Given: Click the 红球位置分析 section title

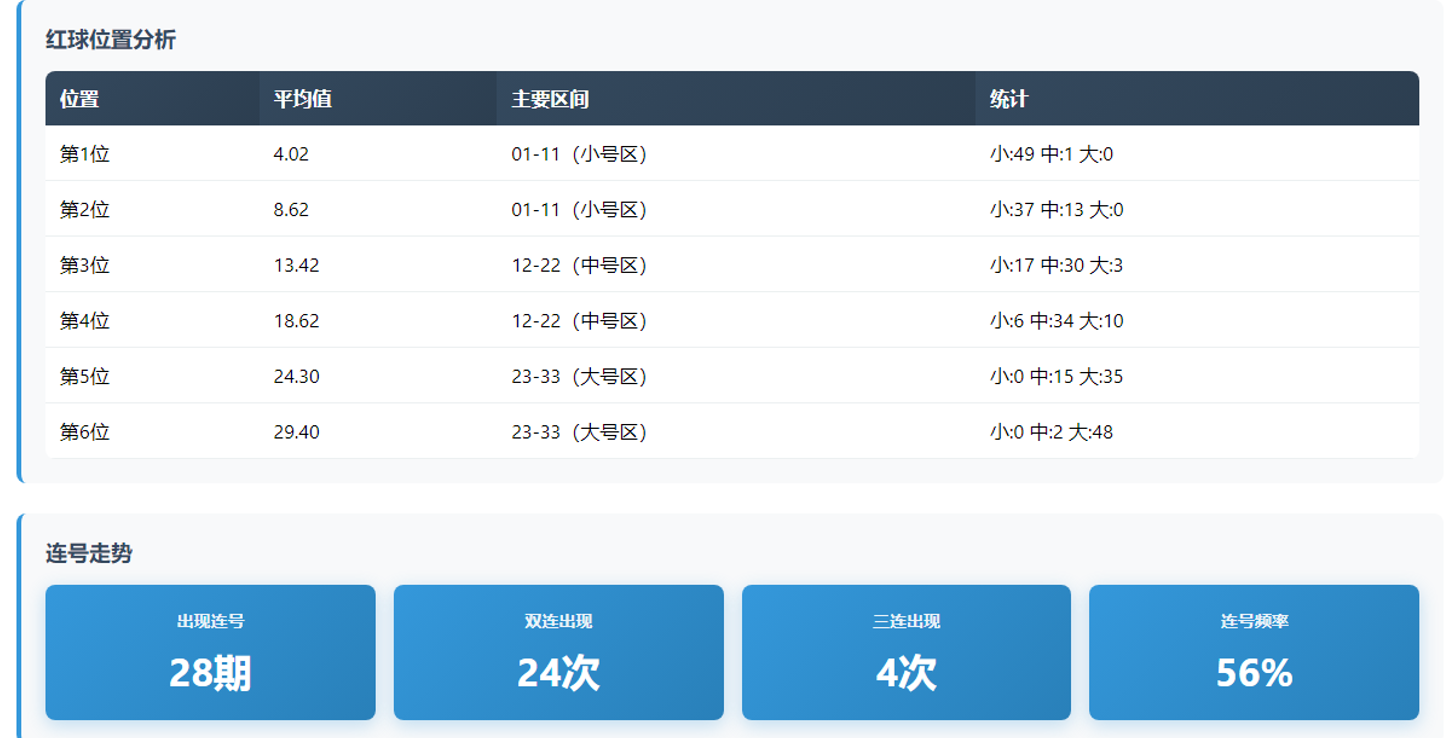Looking at the screenshot, I should click(x=111, y=40).
